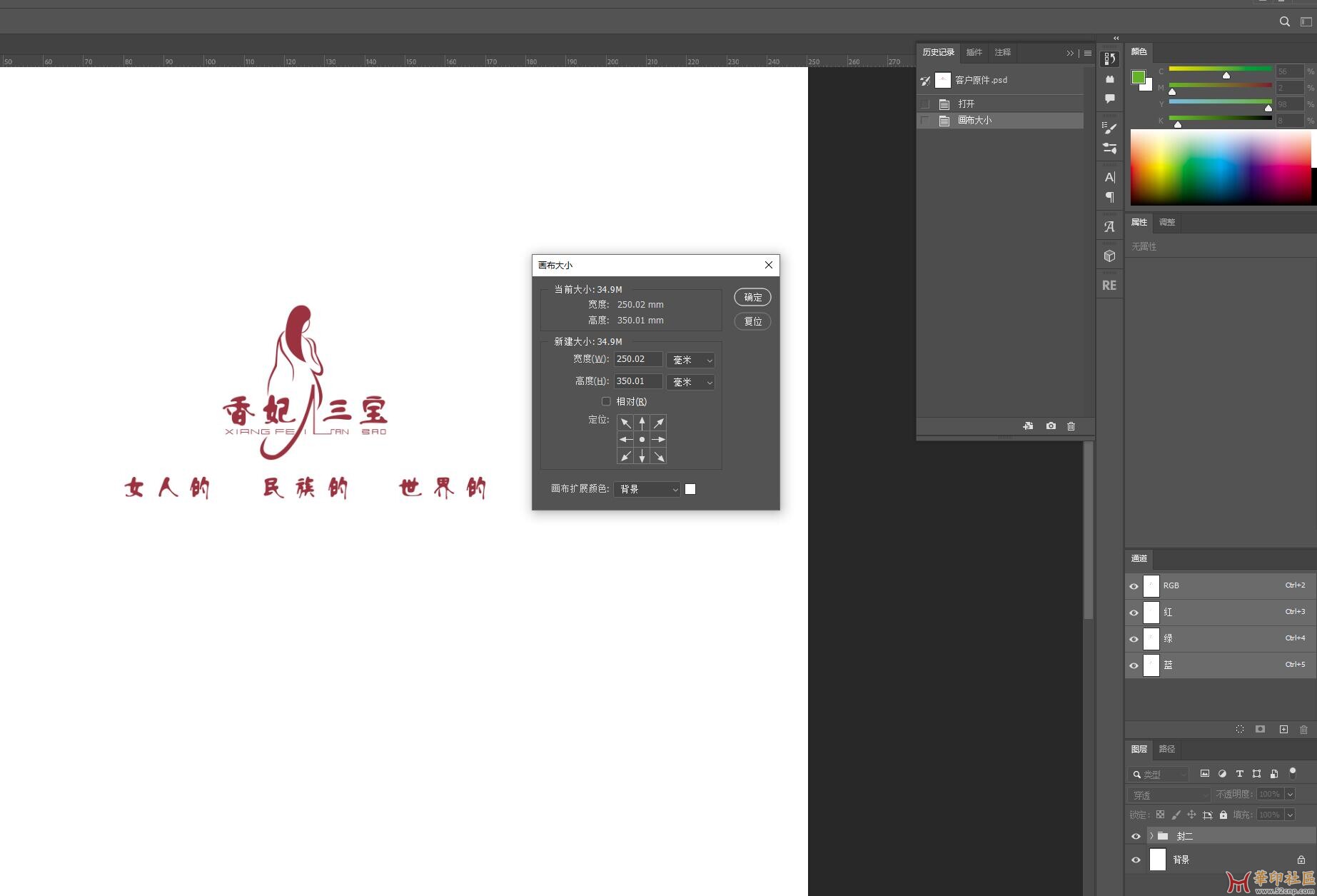Filter layers by adjustment layers icon

[x=1222, y=773]
